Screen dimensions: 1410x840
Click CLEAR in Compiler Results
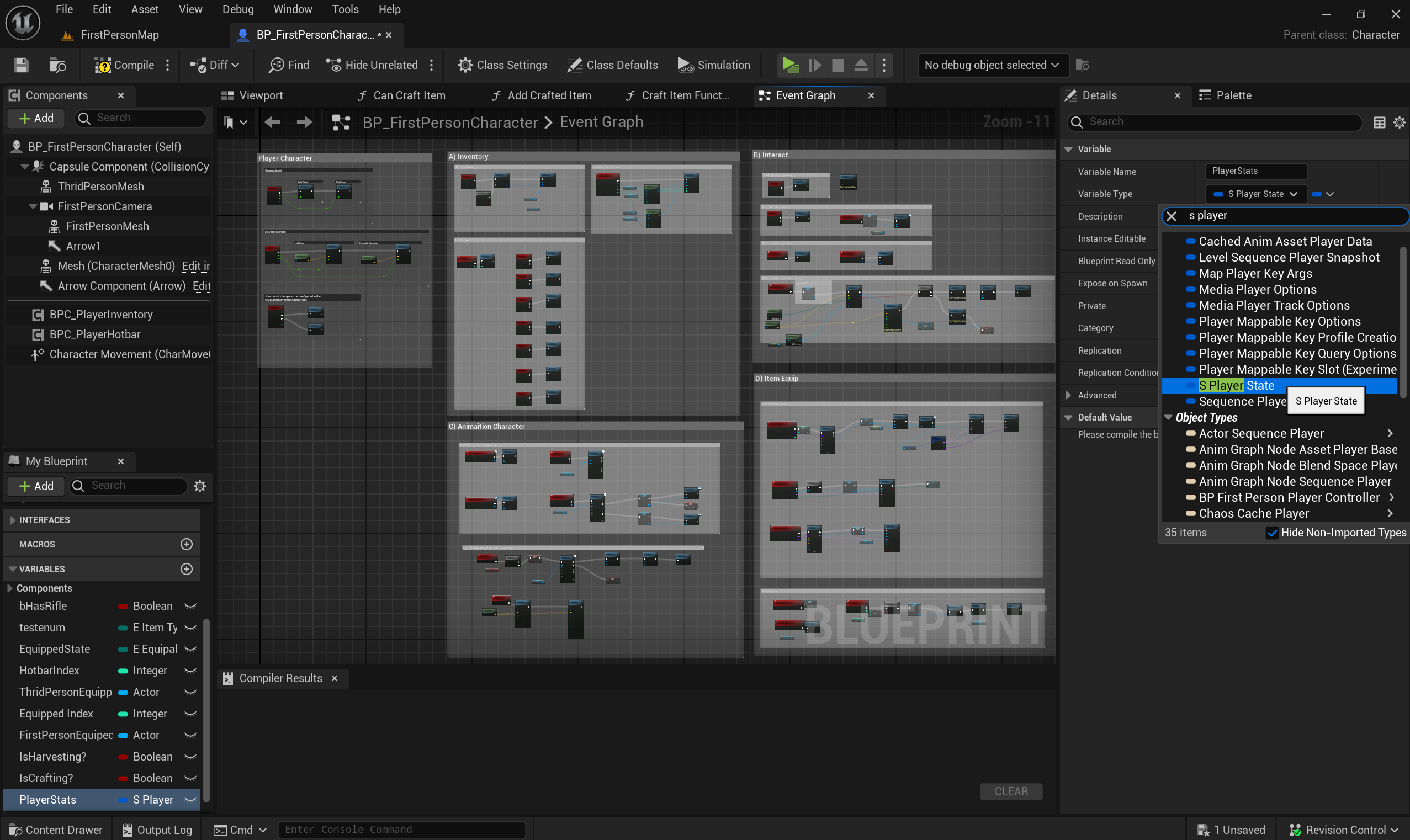pyautogui.click(x=1011, y=791)
